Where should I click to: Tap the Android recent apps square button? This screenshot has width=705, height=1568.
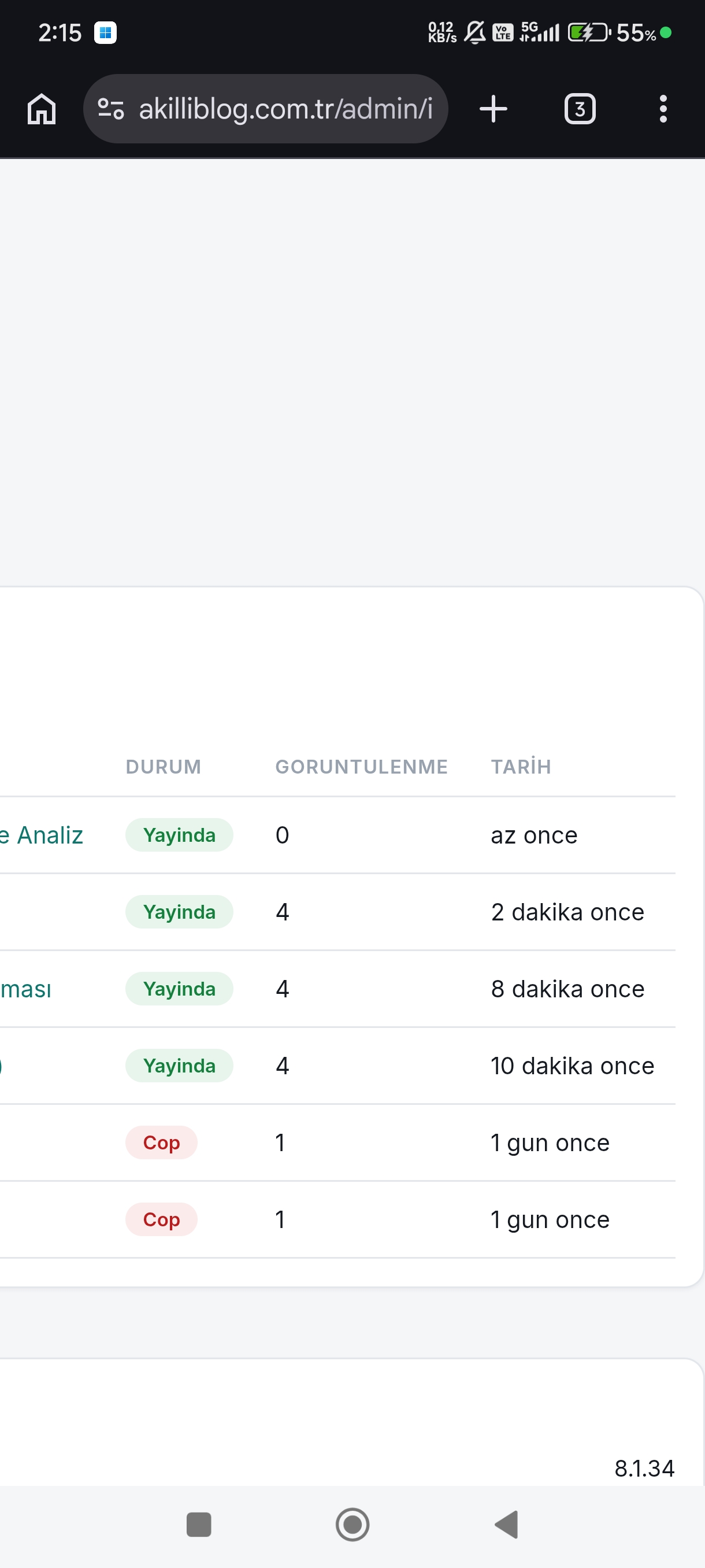199,1524
